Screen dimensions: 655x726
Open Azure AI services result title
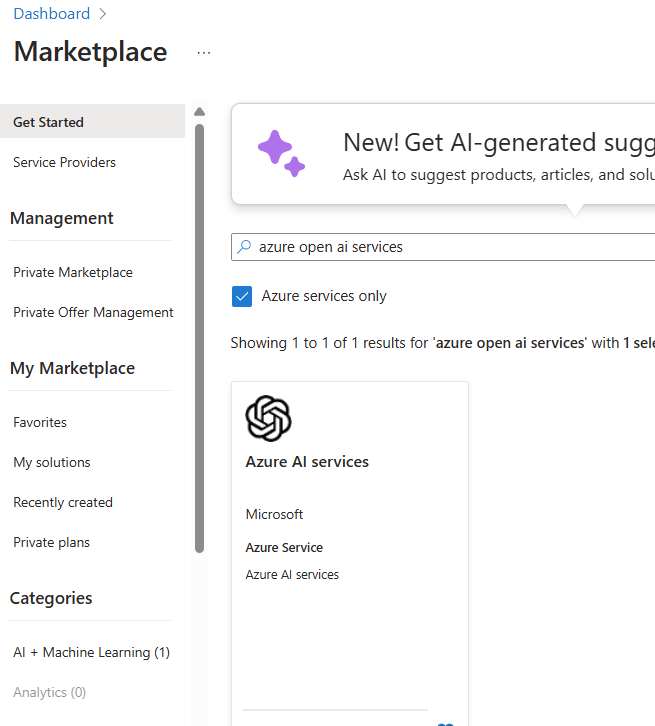click(307, 462)
